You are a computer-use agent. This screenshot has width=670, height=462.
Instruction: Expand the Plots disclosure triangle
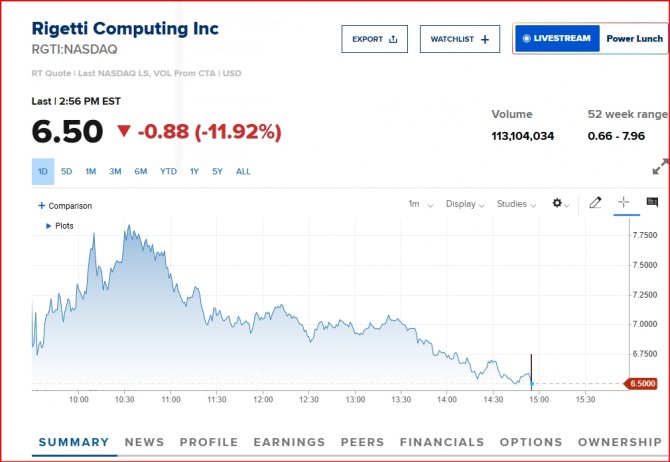pos(49,226)
